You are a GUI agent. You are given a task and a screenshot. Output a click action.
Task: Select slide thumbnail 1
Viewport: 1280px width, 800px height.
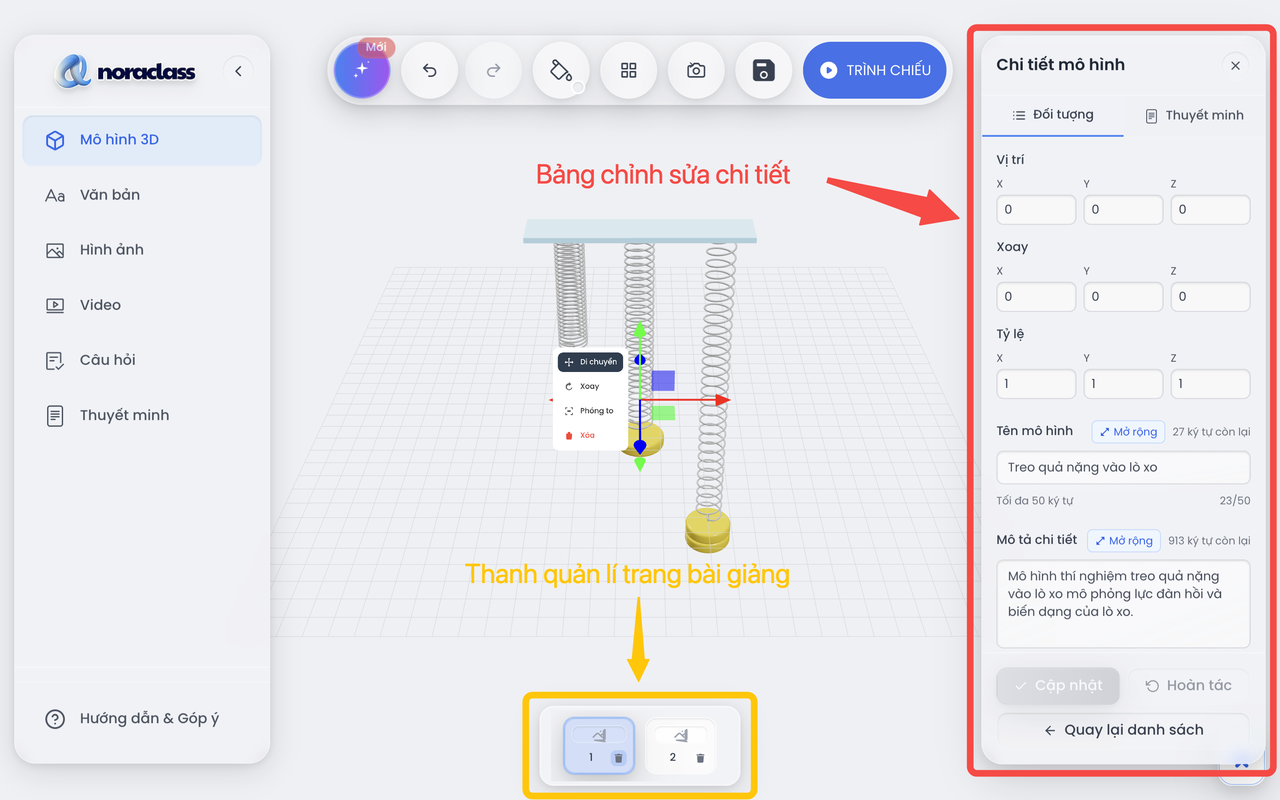coord(598,746)
